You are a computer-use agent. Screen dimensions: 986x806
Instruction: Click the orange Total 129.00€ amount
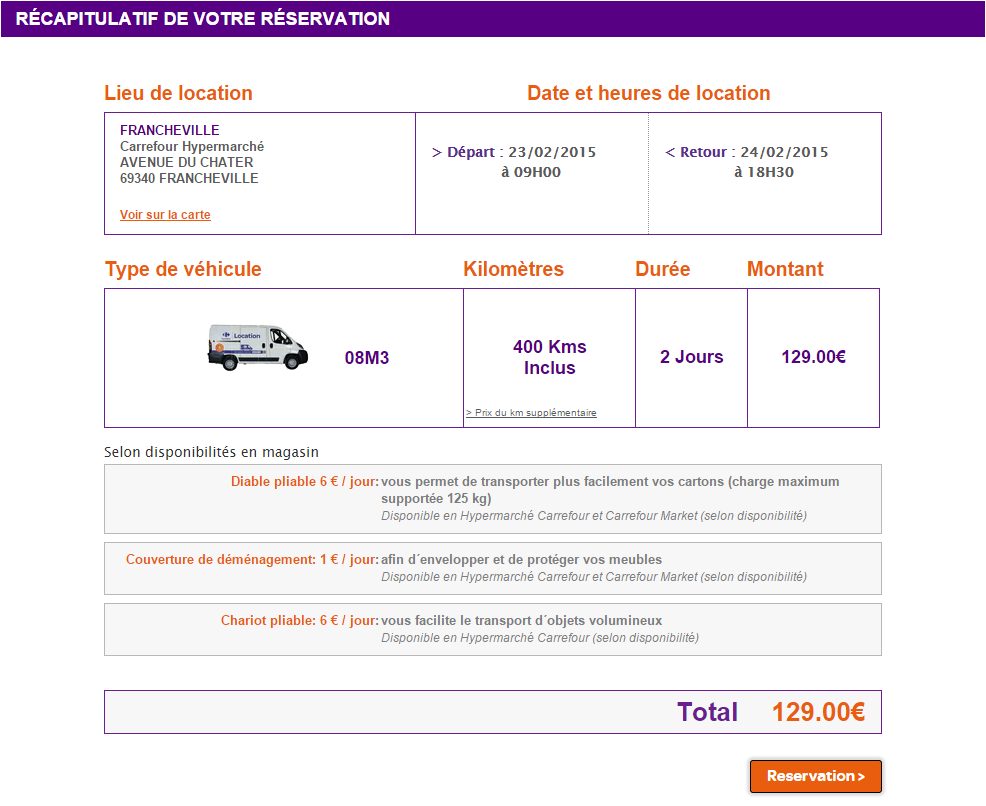coord(818,712)
